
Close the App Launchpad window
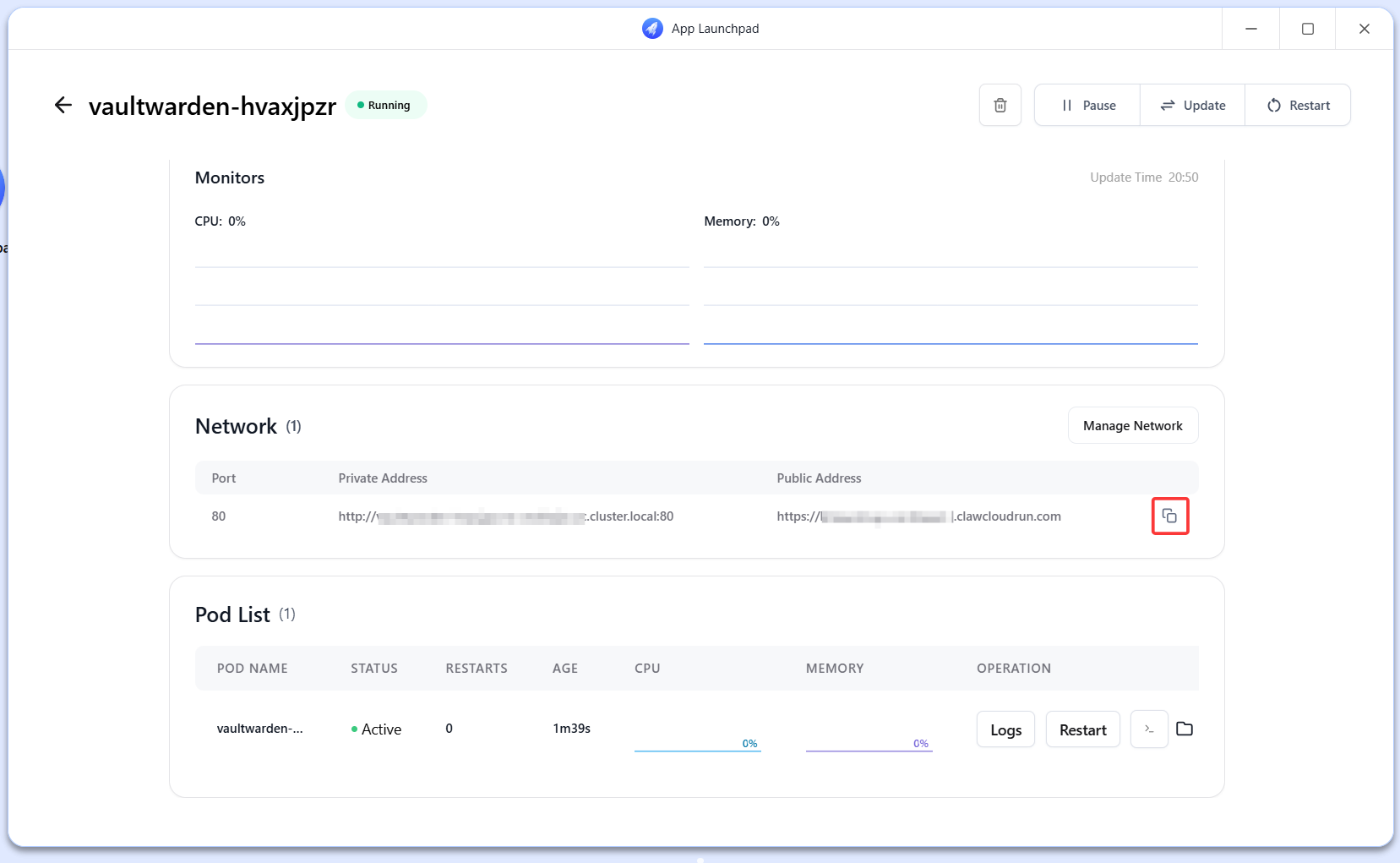1364,29
